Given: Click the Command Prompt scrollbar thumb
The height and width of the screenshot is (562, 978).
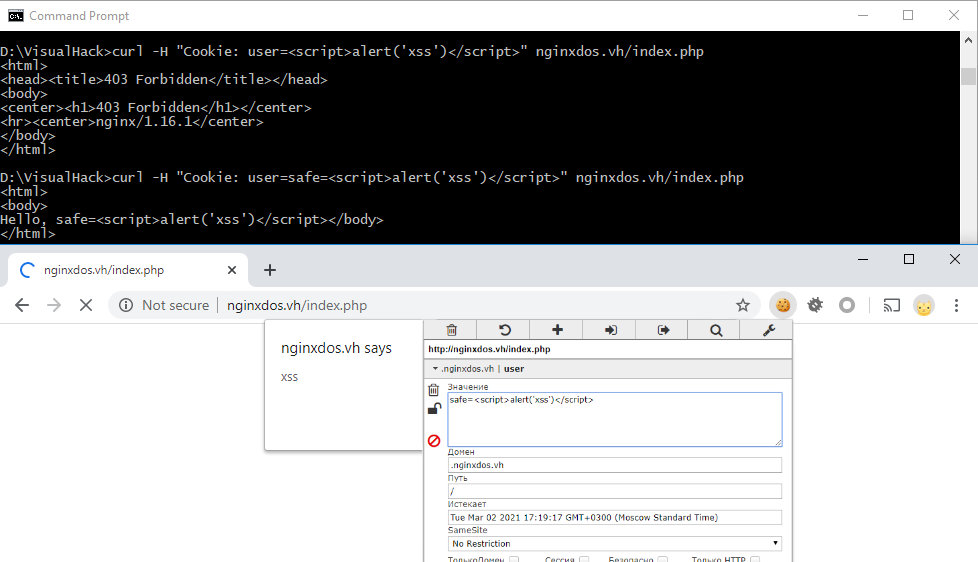Looking at the screenshot, I should point(968,76).
